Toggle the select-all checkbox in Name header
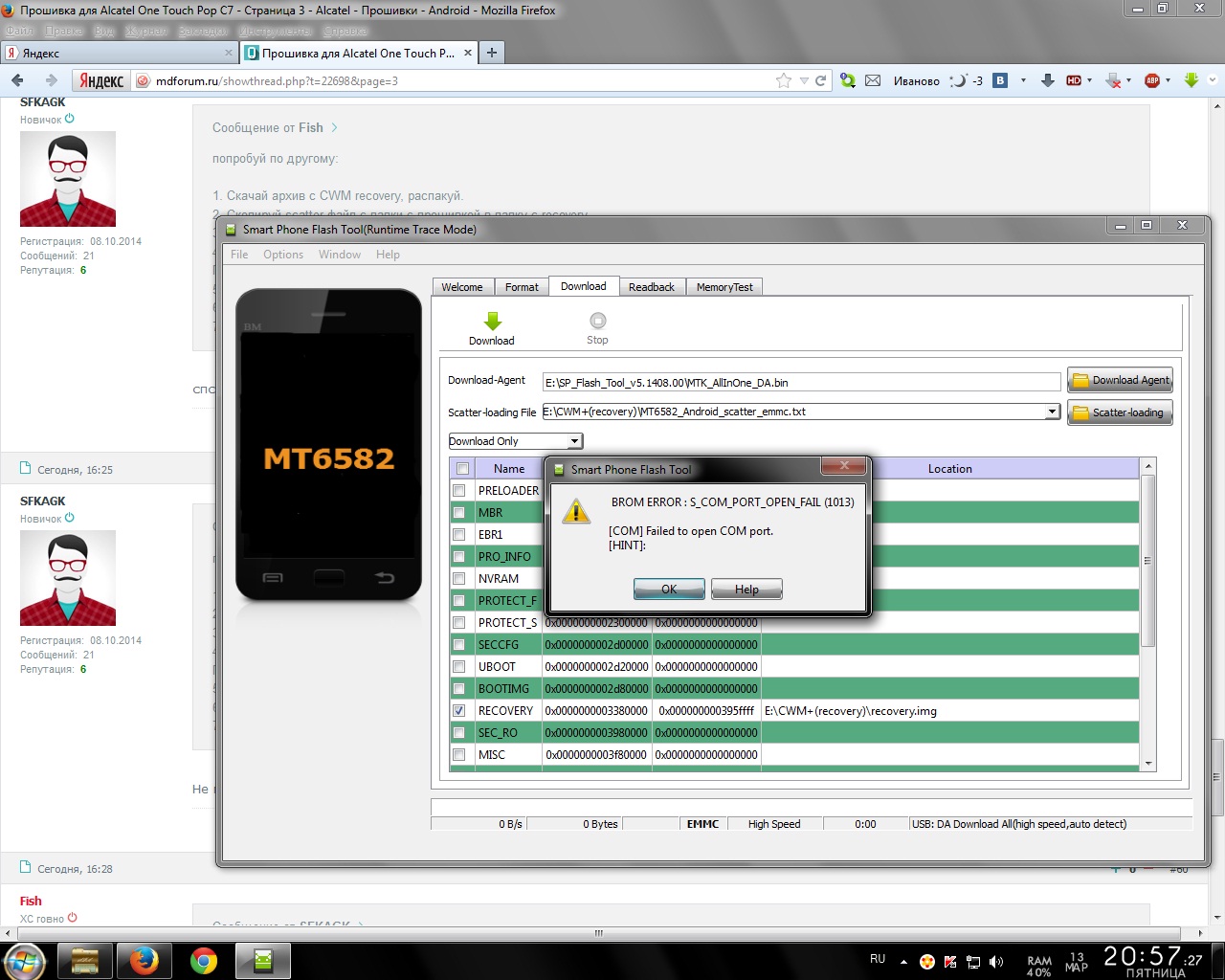 coord(463,469)
